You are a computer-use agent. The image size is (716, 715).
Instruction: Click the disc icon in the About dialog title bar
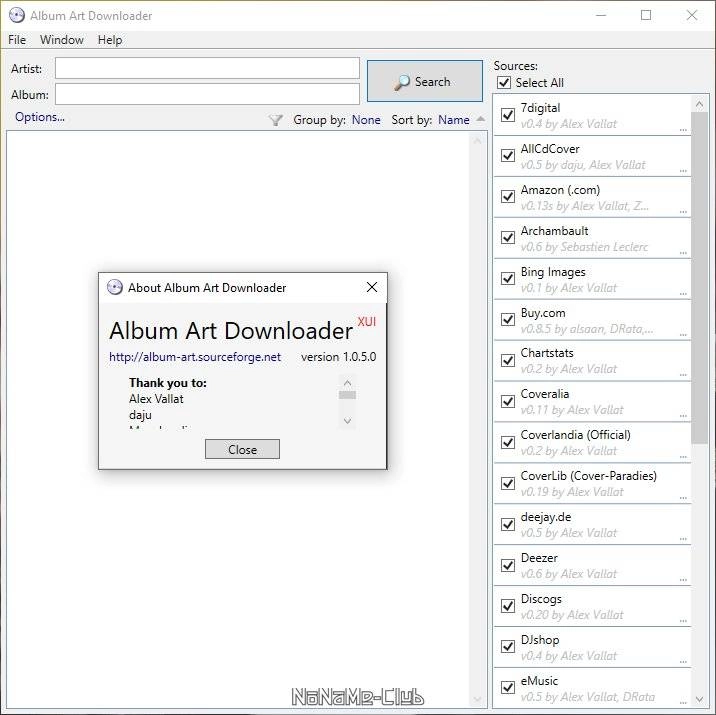click(x=115, y=287)
